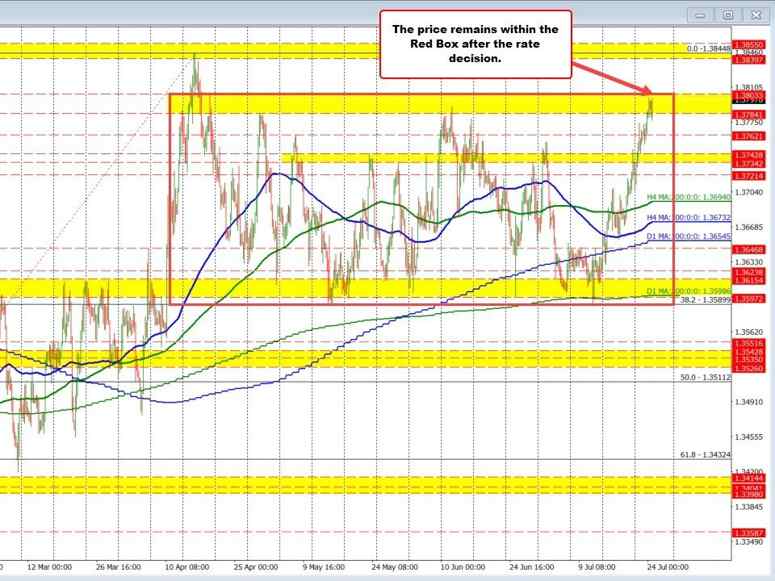Click the 1.36330 price axis value

[x=749, y=262]
